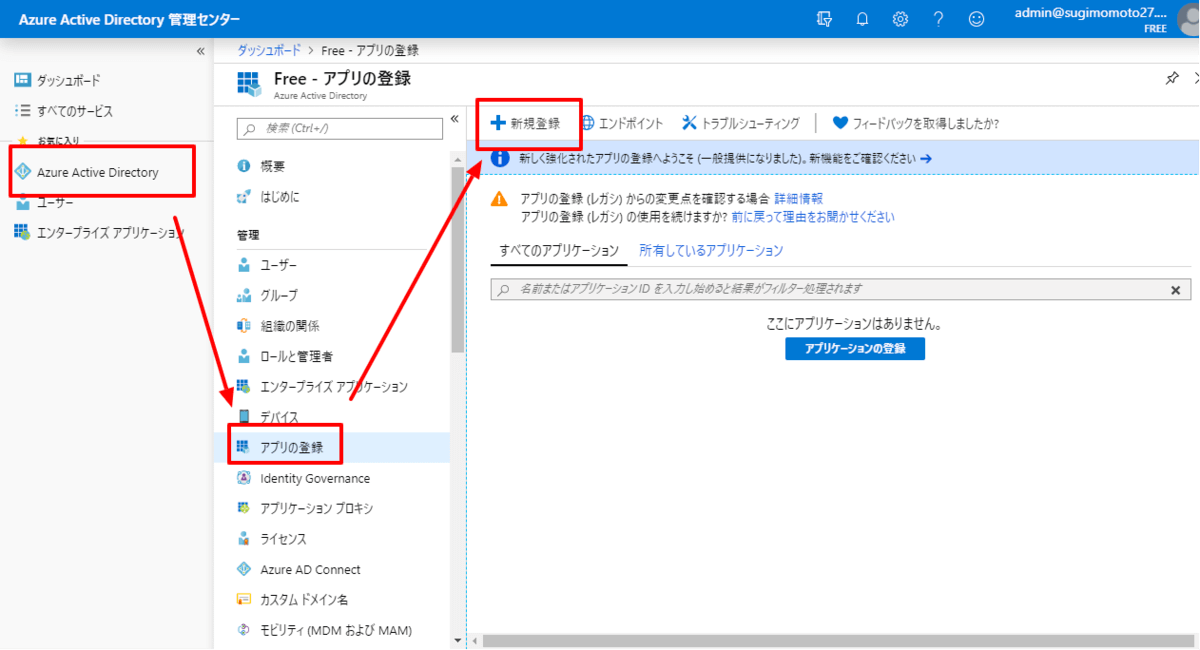Open 組織の関係 in the blade menu
Image resolution: width=1200 pixels, height=650 pixels.
pos(289,326)
